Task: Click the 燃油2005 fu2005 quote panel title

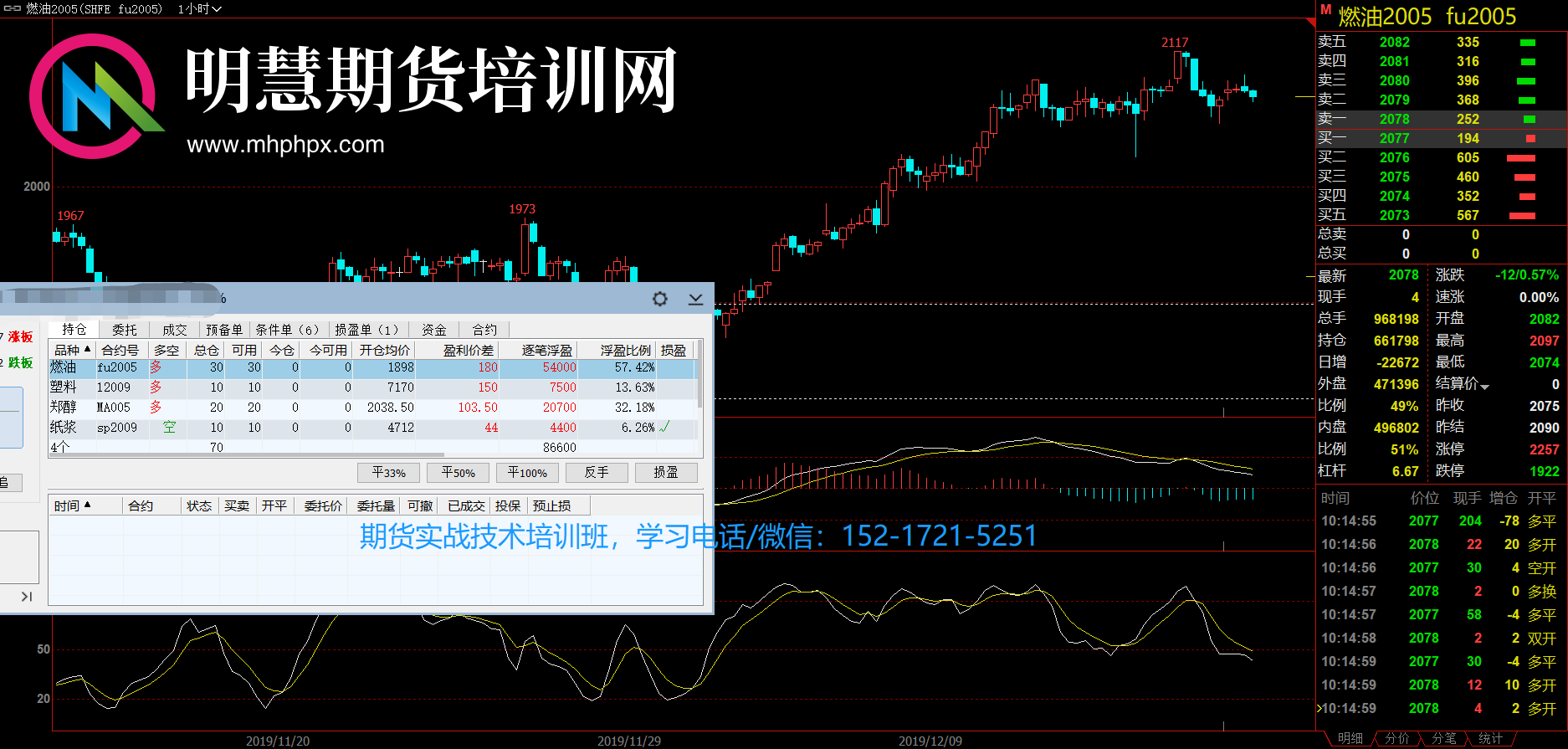Action: (x=1427, y=16)
